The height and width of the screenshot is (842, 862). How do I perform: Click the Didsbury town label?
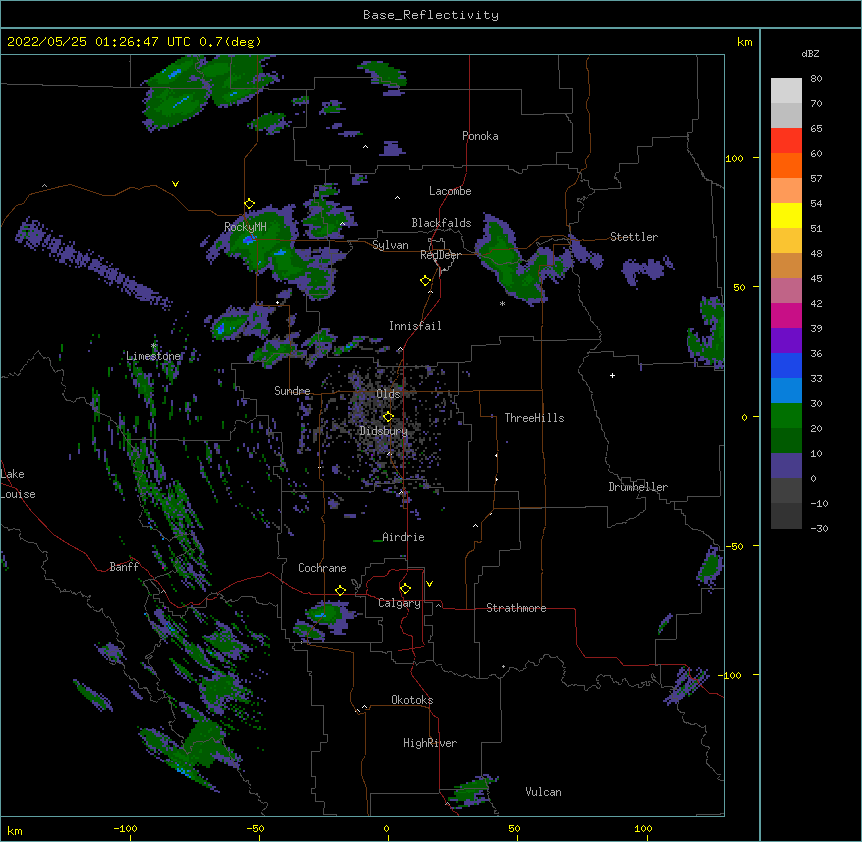click(x=384, y=431)
